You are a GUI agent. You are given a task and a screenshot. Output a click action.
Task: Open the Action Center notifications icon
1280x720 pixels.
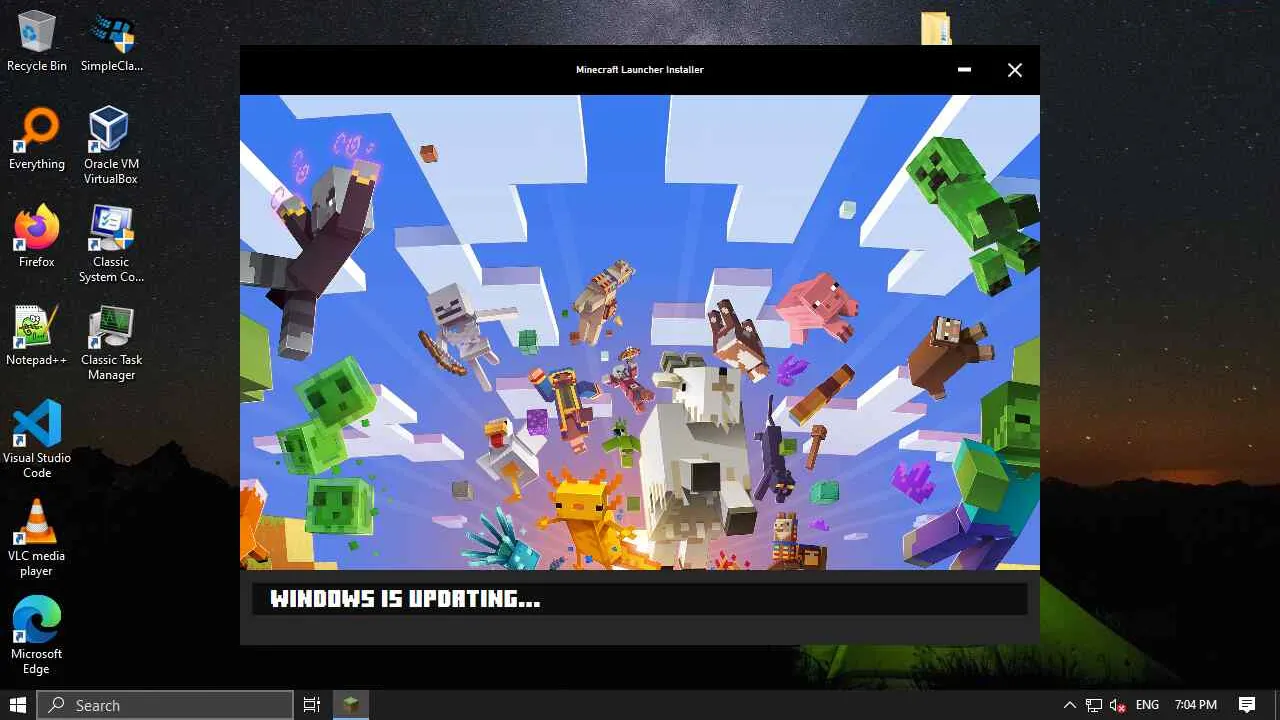[x=1247, y=705]
